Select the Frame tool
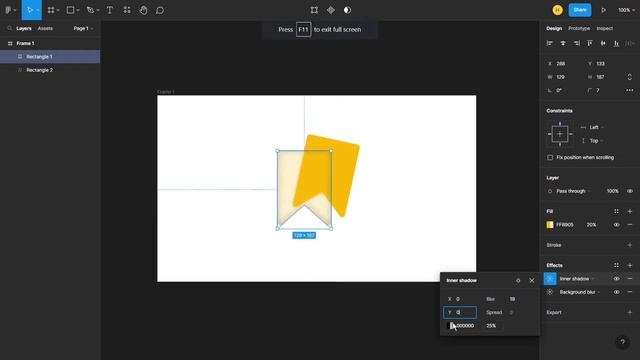Image resolution: width=640 pixels, height=360 pixels. tap(51, 10)
